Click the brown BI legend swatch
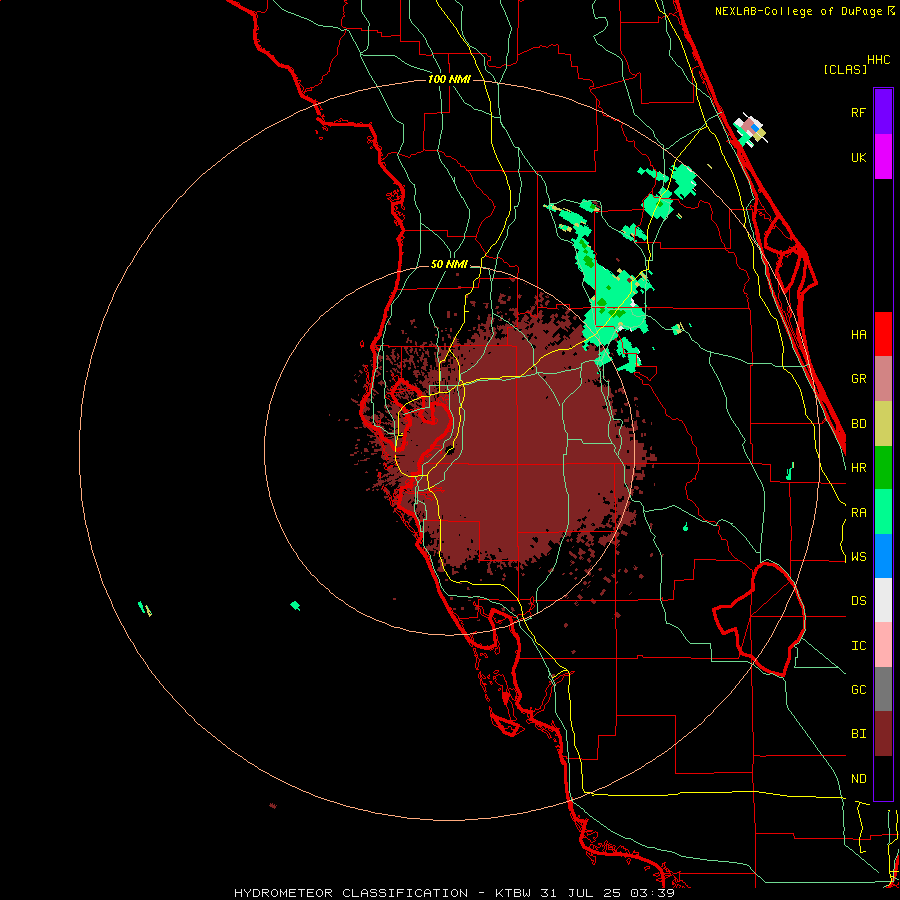Image resolution: width=900 pixels, height=900 pixels. (x=883, y=734)
